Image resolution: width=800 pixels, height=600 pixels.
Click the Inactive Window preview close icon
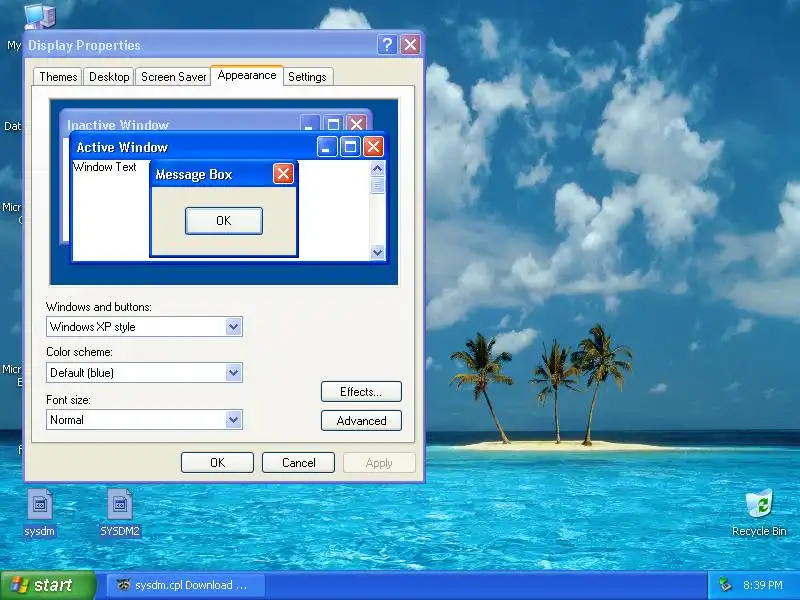click(x=357, y=123)
